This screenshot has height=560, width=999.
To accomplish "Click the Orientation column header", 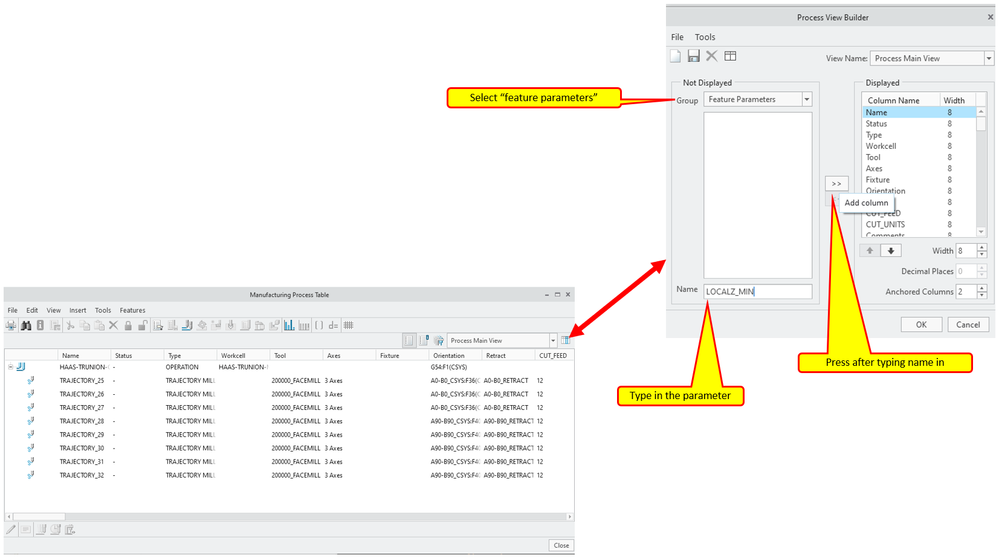I will coord(454,355).
